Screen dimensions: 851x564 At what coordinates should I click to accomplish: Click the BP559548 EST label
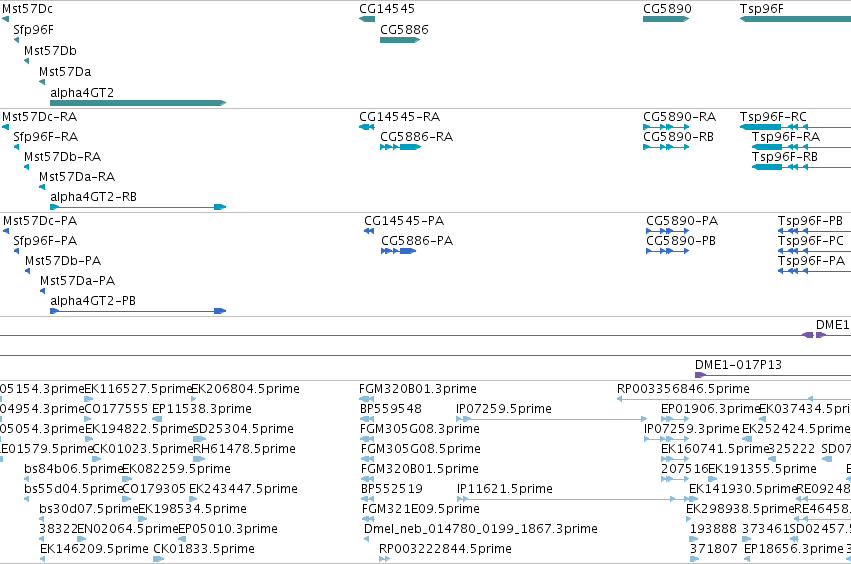391,409
